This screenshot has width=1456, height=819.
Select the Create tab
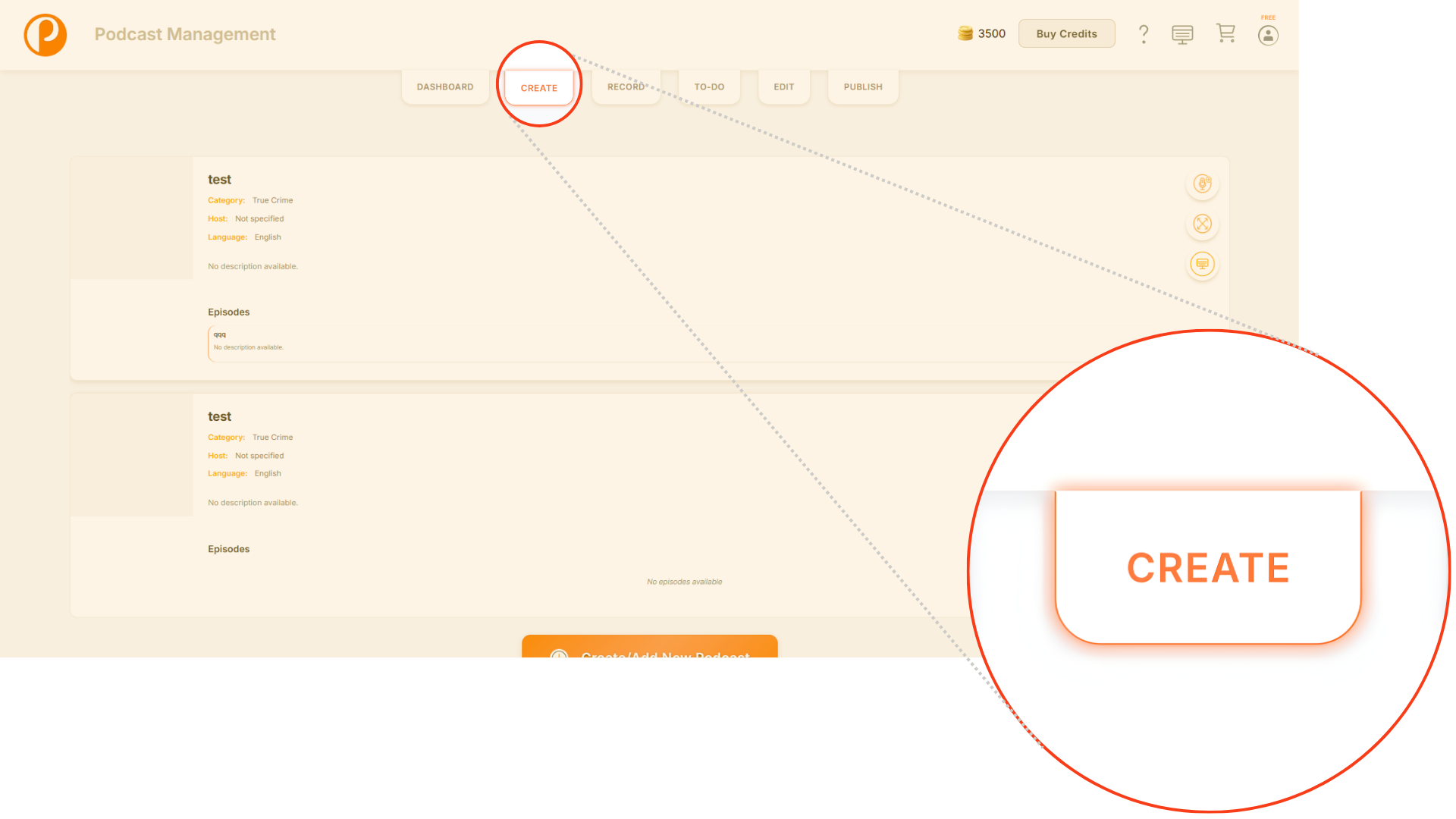click(x=539, y=88)
